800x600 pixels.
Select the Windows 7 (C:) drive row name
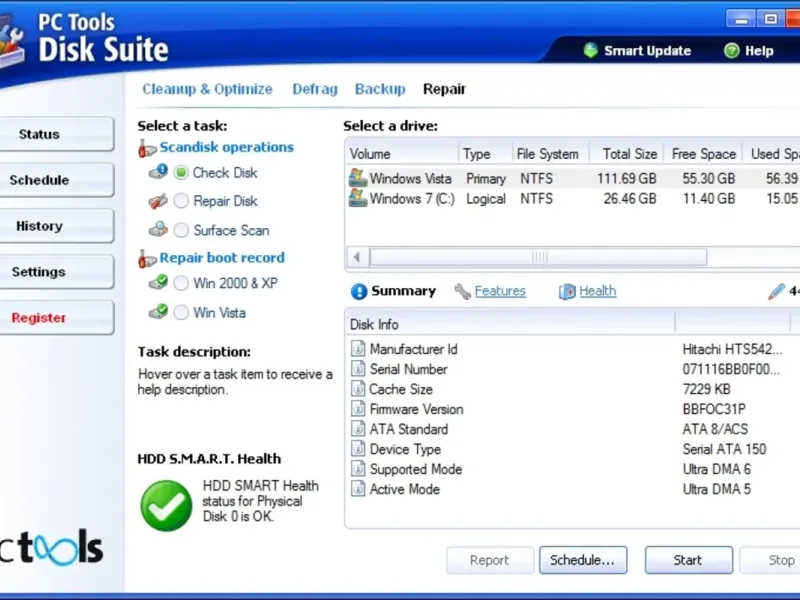412,198
